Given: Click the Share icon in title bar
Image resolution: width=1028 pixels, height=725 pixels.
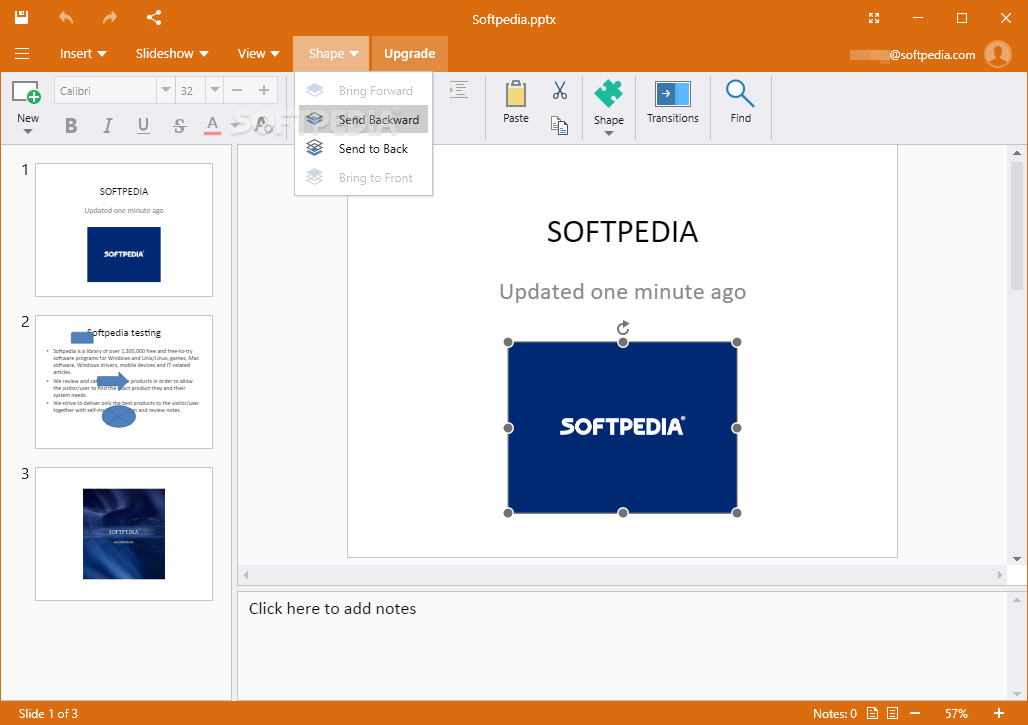Looking at the screenshot, I should pos(154,18).
